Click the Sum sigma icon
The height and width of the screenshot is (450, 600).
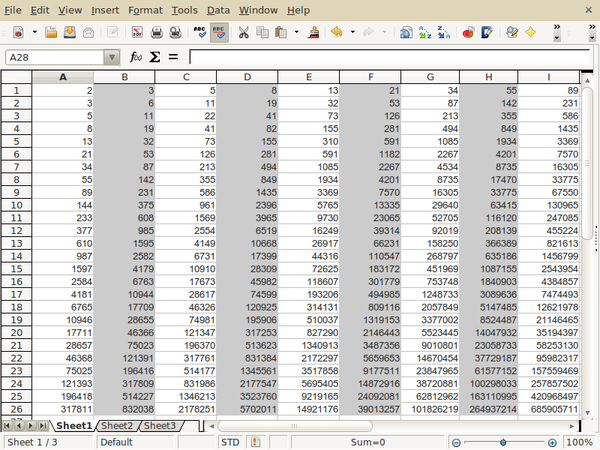[x=155, y=57]
